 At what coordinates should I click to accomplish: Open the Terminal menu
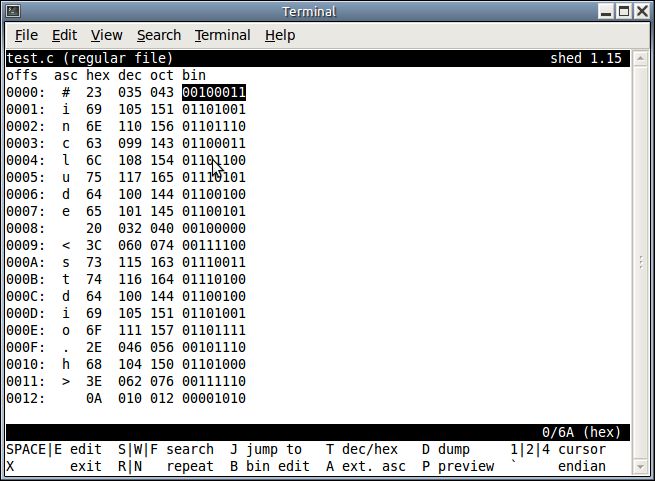[x=223, y=35]
